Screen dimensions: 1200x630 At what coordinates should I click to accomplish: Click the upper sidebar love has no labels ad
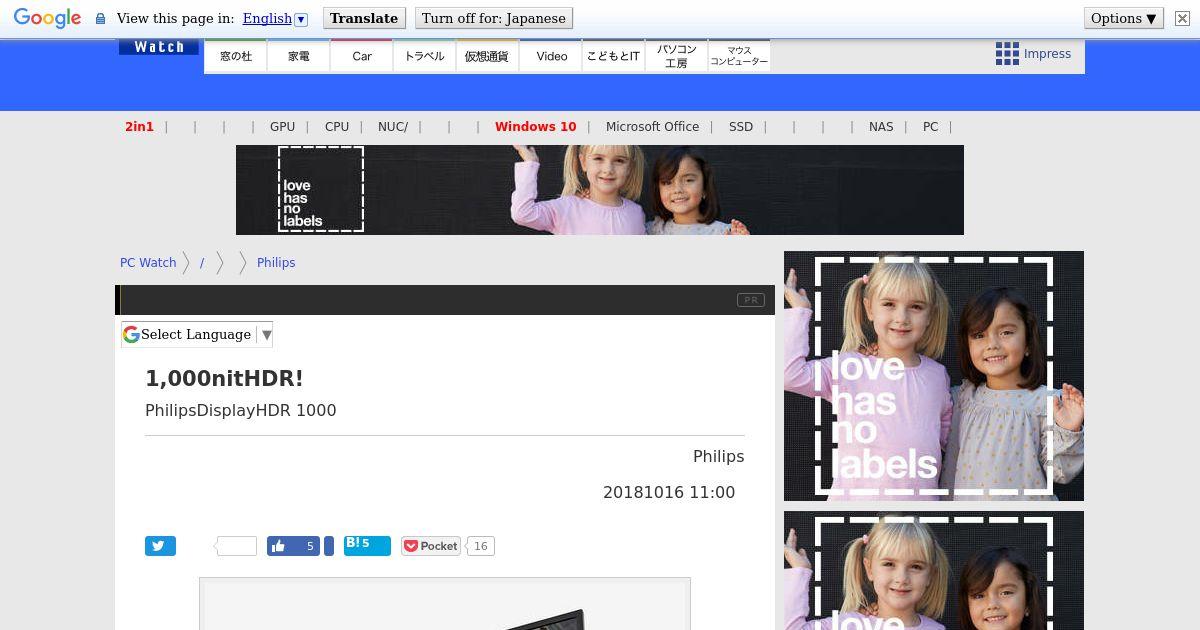pyautogui.click(x=934, y=376)
